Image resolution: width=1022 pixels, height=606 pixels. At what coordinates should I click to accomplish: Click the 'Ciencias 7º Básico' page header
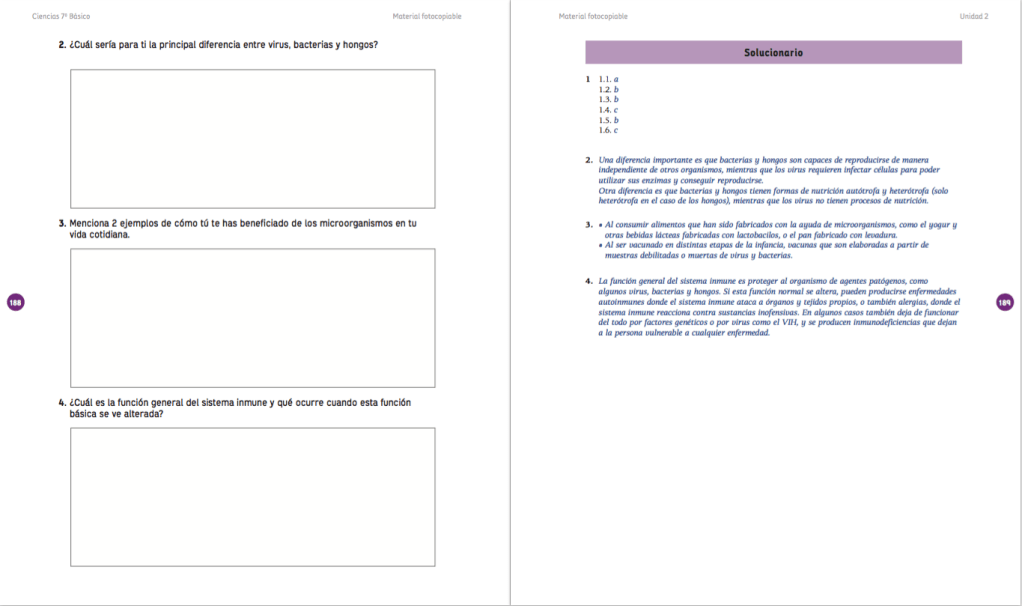(61, 16)
